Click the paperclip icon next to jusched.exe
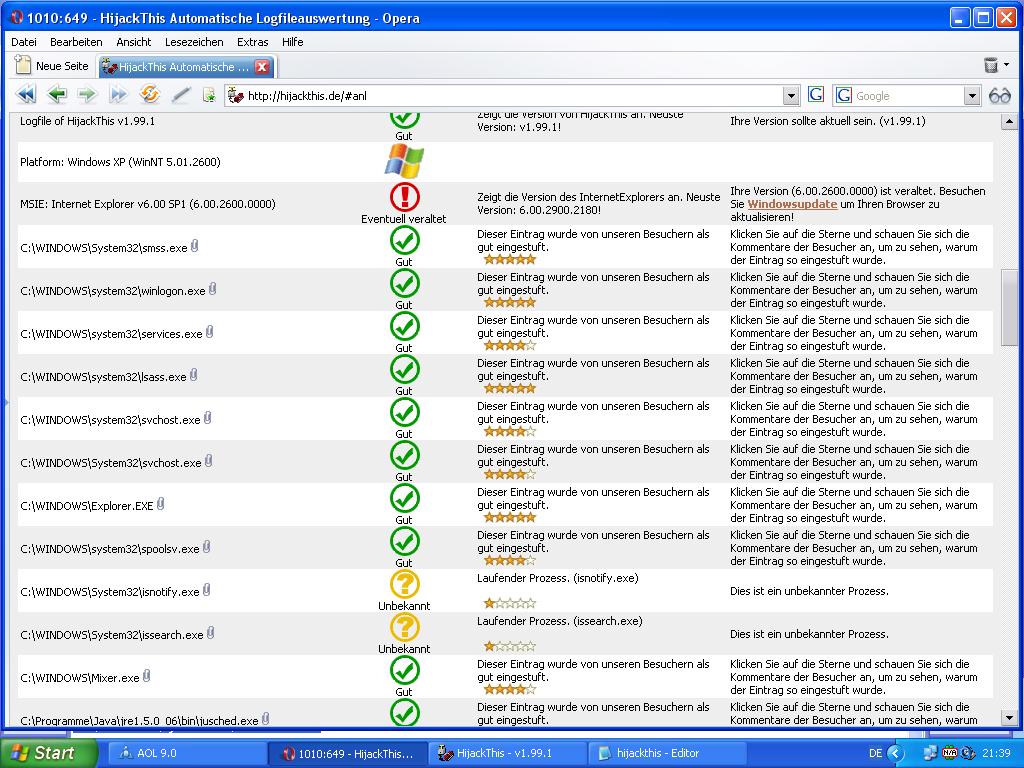Image resolution: width=1024 pixels, height=768 pixels. (x=265, y=719)
